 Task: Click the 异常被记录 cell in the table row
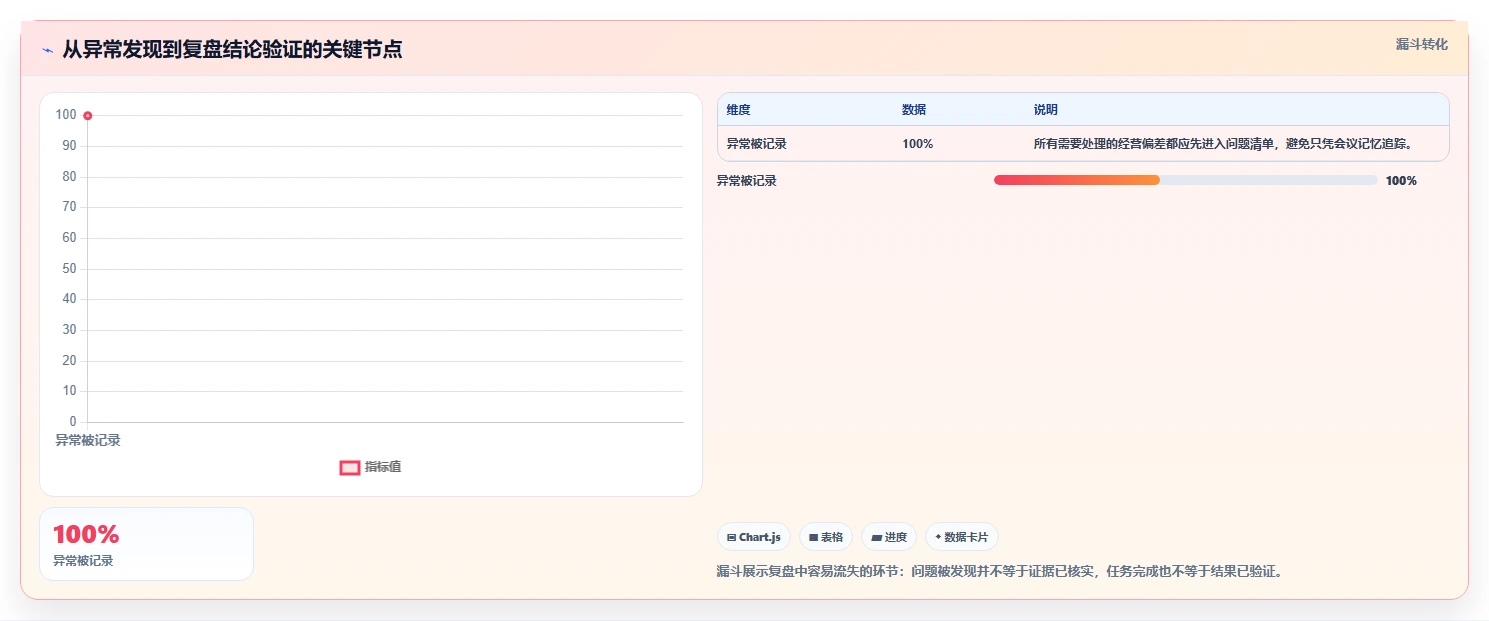coord(757,144)
